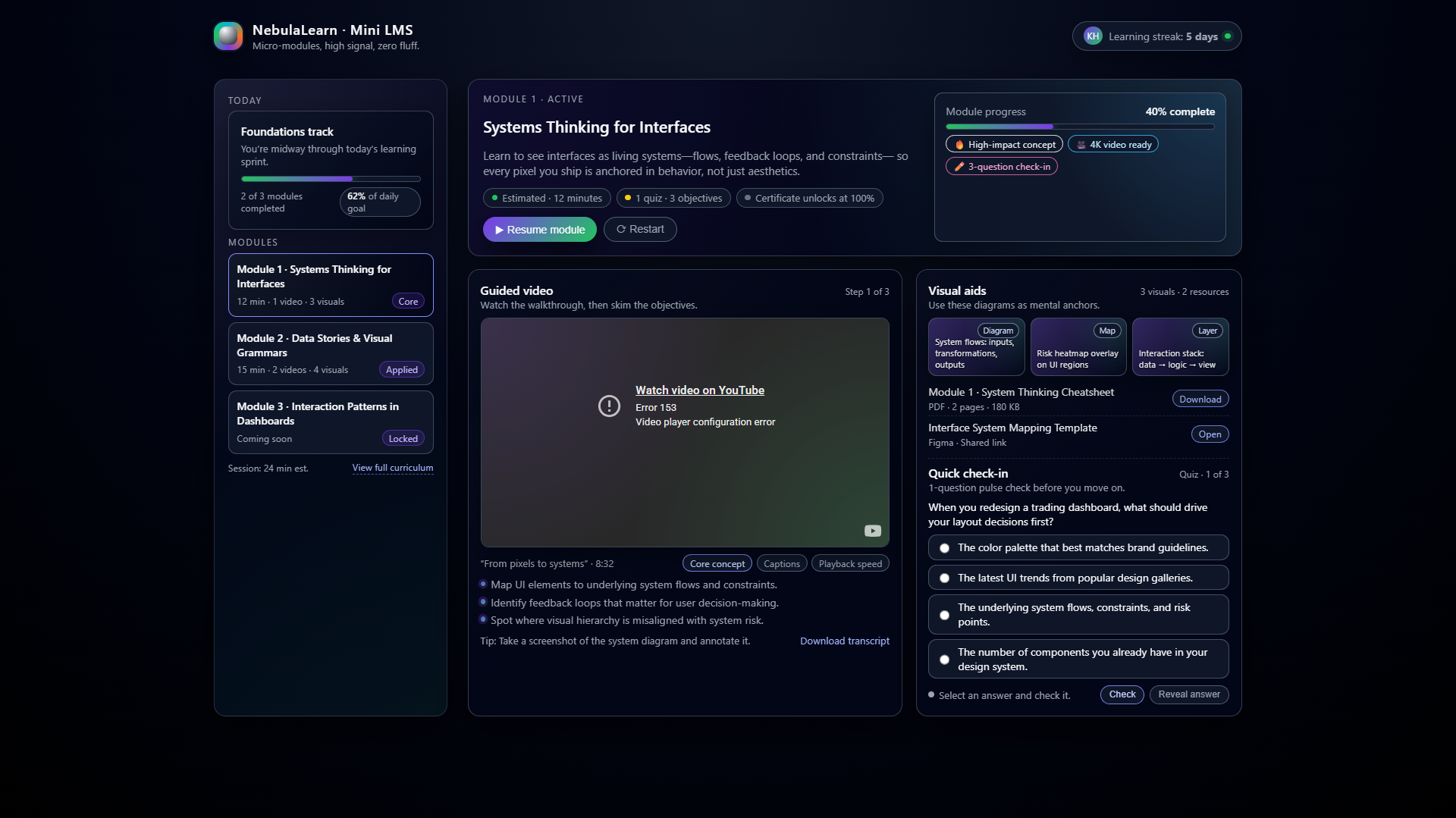Click the flame icon on the High-impact concept badge
The image size is (1456, 818).
tap(959, 143)
